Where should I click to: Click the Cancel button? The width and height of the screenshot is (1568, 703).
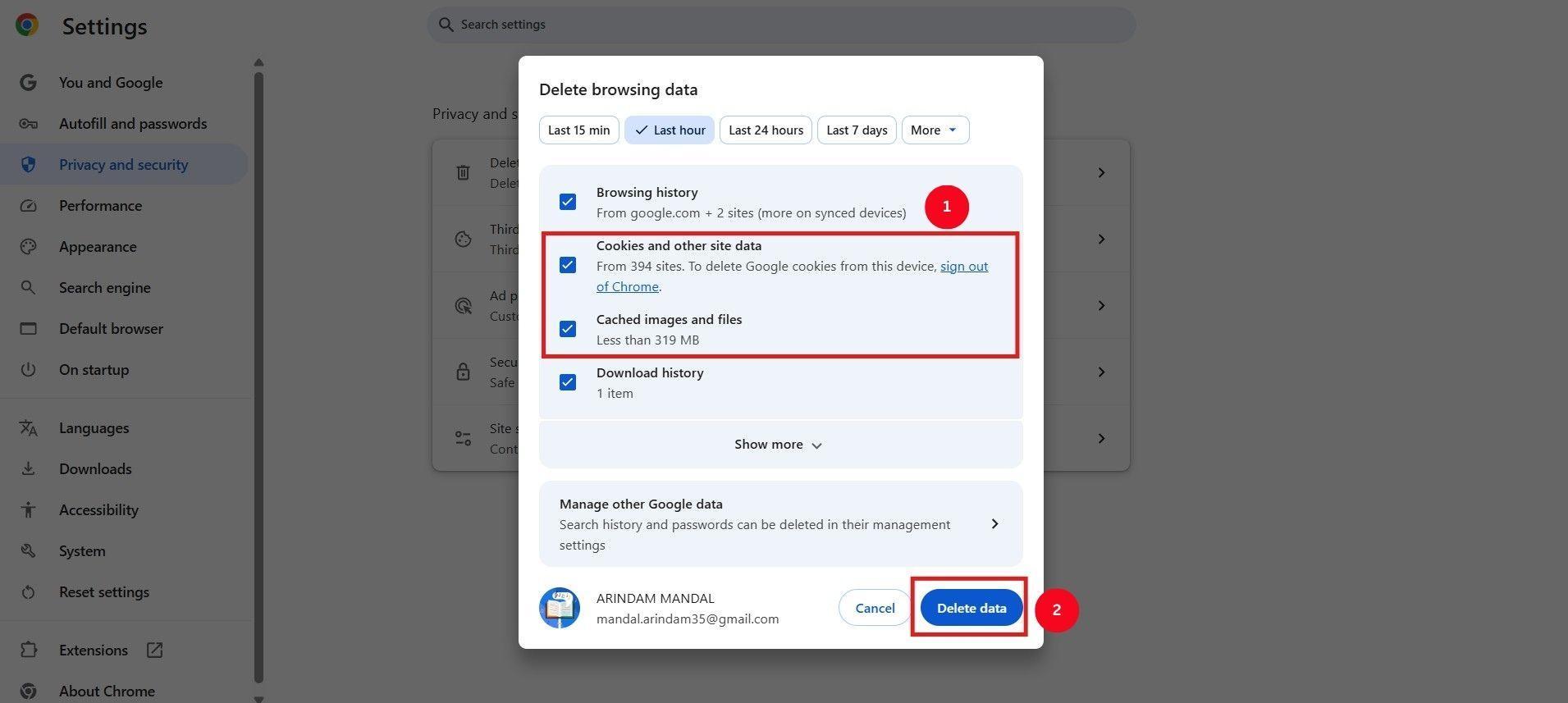pos(875,608)
